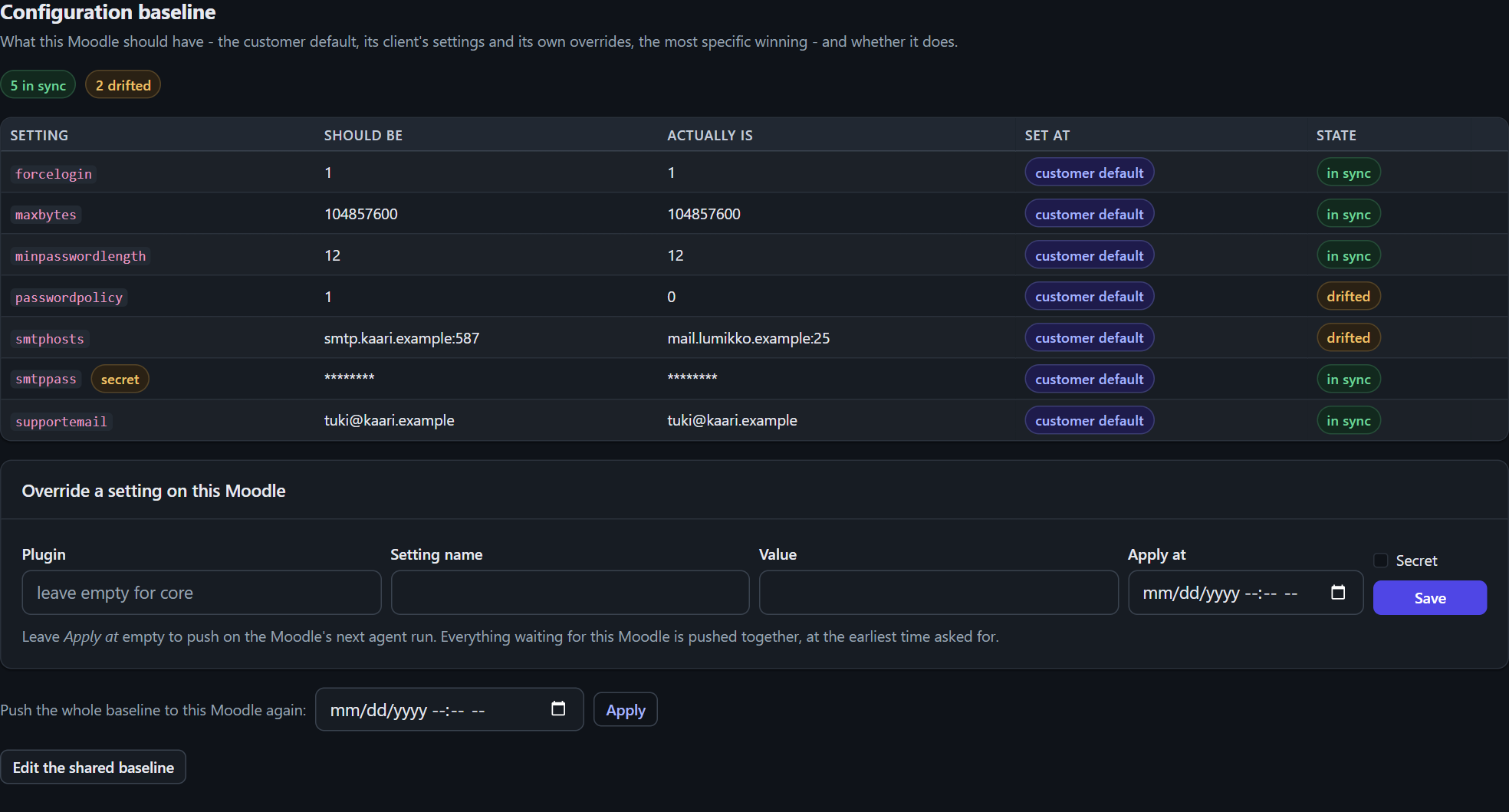Click the actual value 0 for passwordpolicy
The height and width of the screenshot is (812, 1509).
(x=672, y=297)
